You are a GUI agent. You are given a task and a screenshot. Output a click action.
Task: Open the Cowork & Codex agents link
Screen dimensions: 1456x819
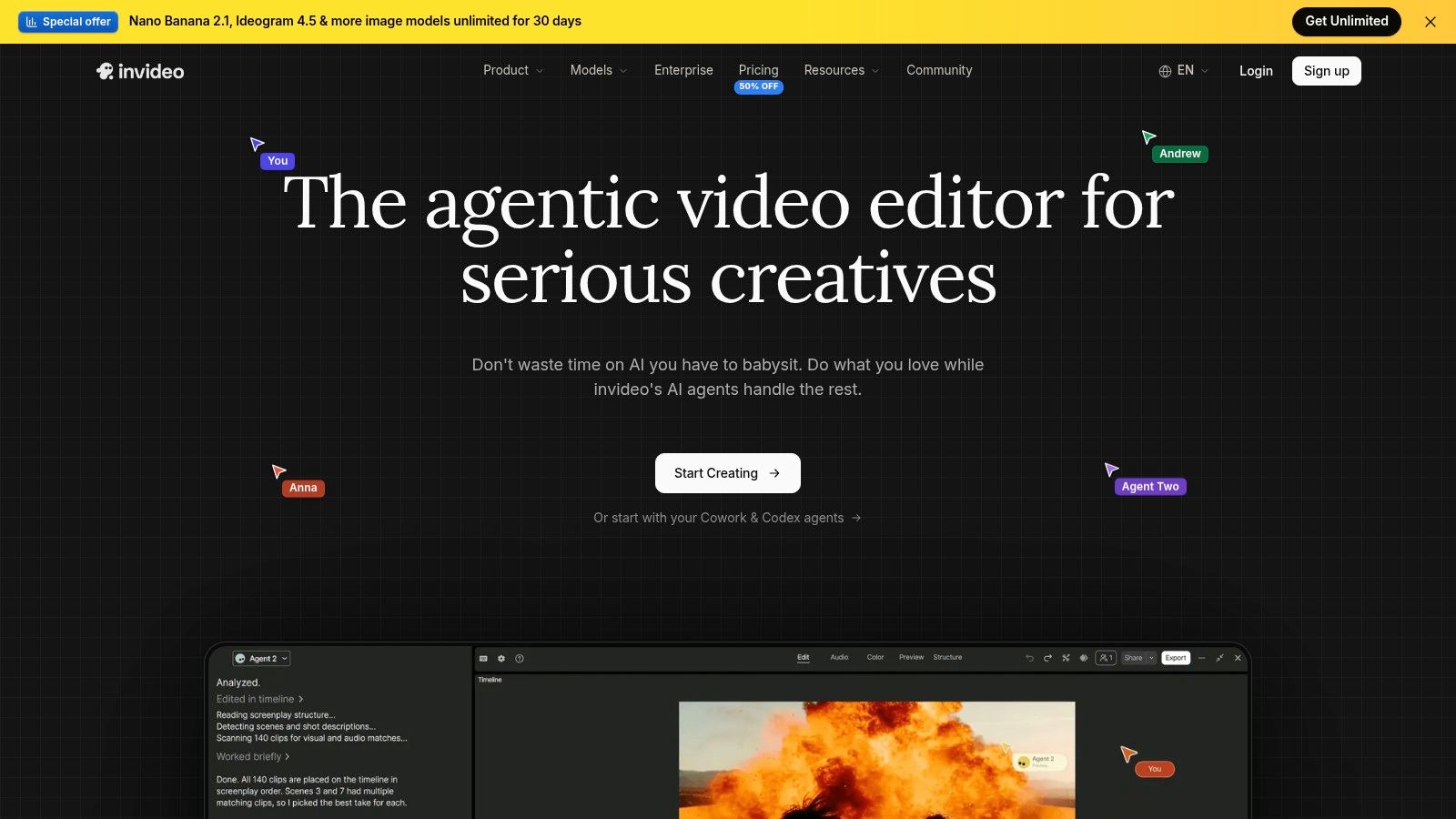click(x=728, y=518)
